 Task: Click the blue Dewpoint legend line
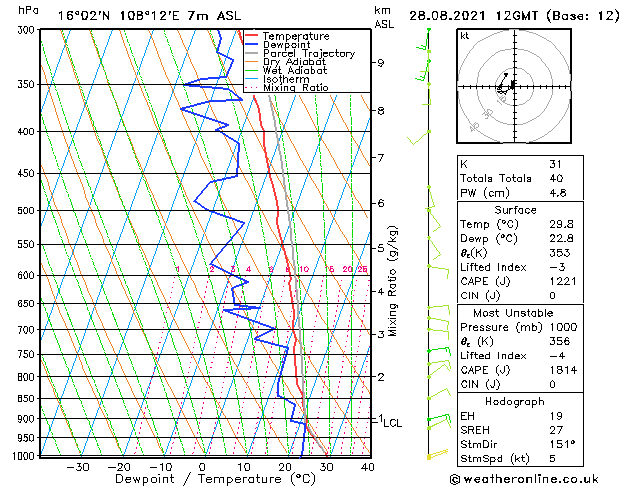pyautogui.click(x=252, y=45)
